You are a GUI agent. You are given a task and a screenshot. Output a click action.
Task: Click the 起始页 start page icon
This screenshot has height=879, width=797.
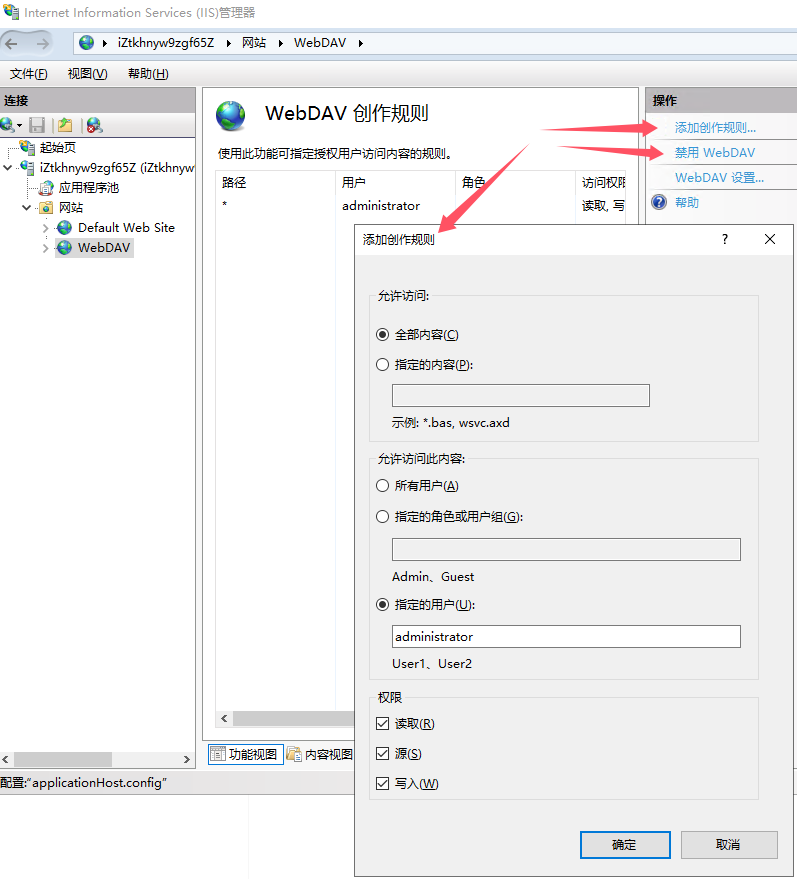coord(27,147)
